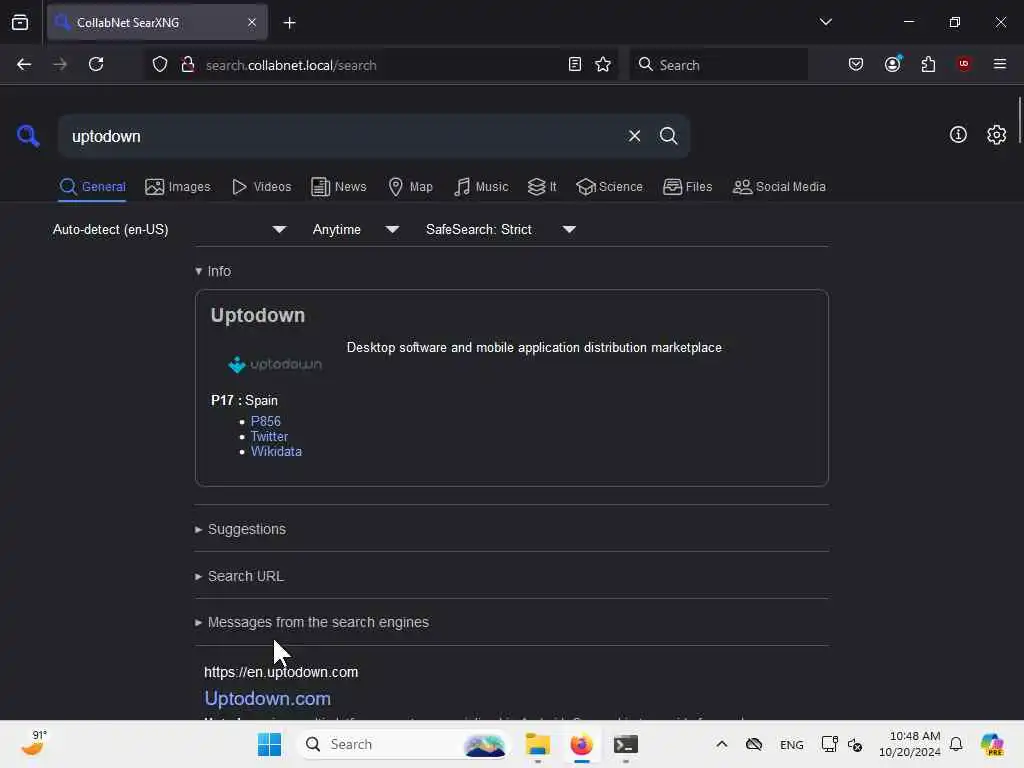Focus the Firefox address bar
Image resolution: width=1024 pixels, height=768 pixels.
tap(382, 65)
